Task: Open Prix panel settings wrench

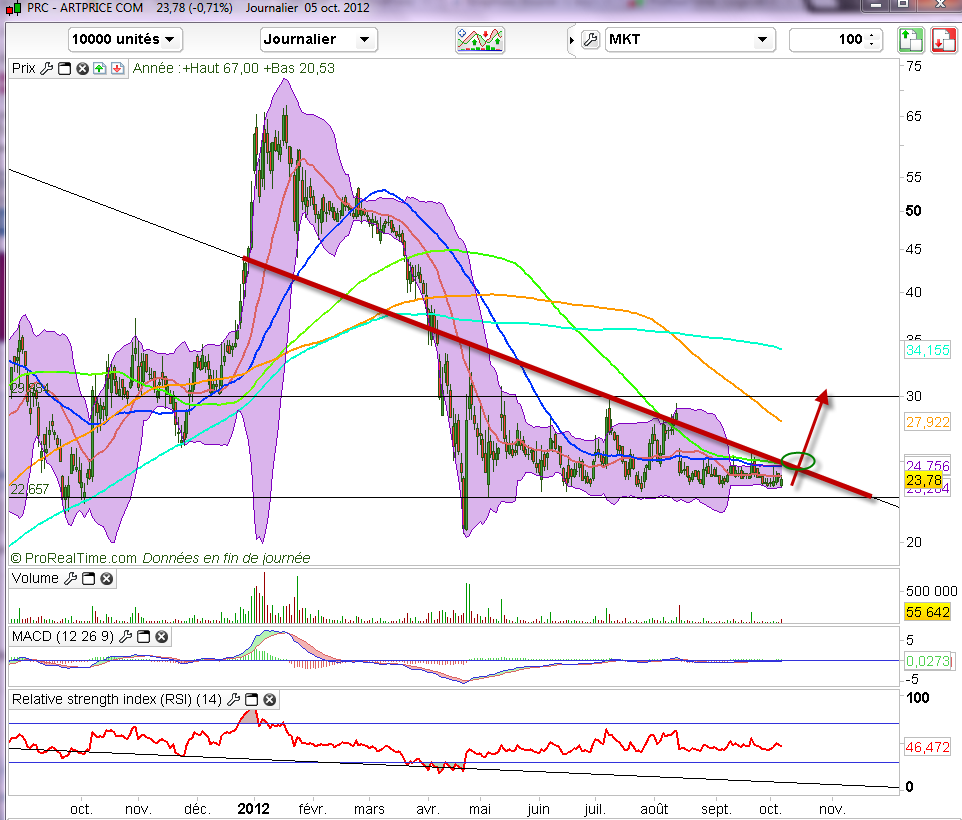Action: tap(46, 69)
